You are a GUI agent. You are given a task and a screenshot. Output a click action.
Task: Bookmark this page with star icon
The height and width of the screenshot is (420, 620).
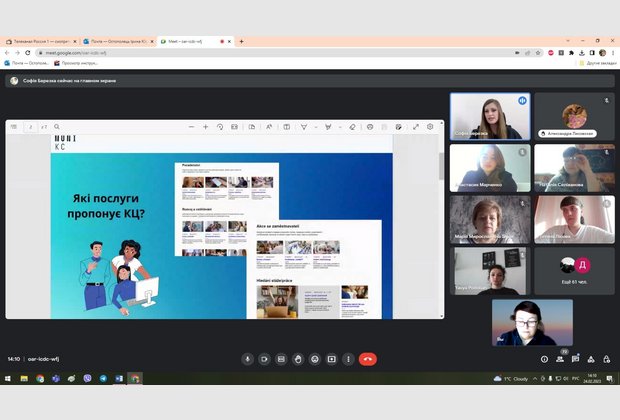(x=538, y=53)
